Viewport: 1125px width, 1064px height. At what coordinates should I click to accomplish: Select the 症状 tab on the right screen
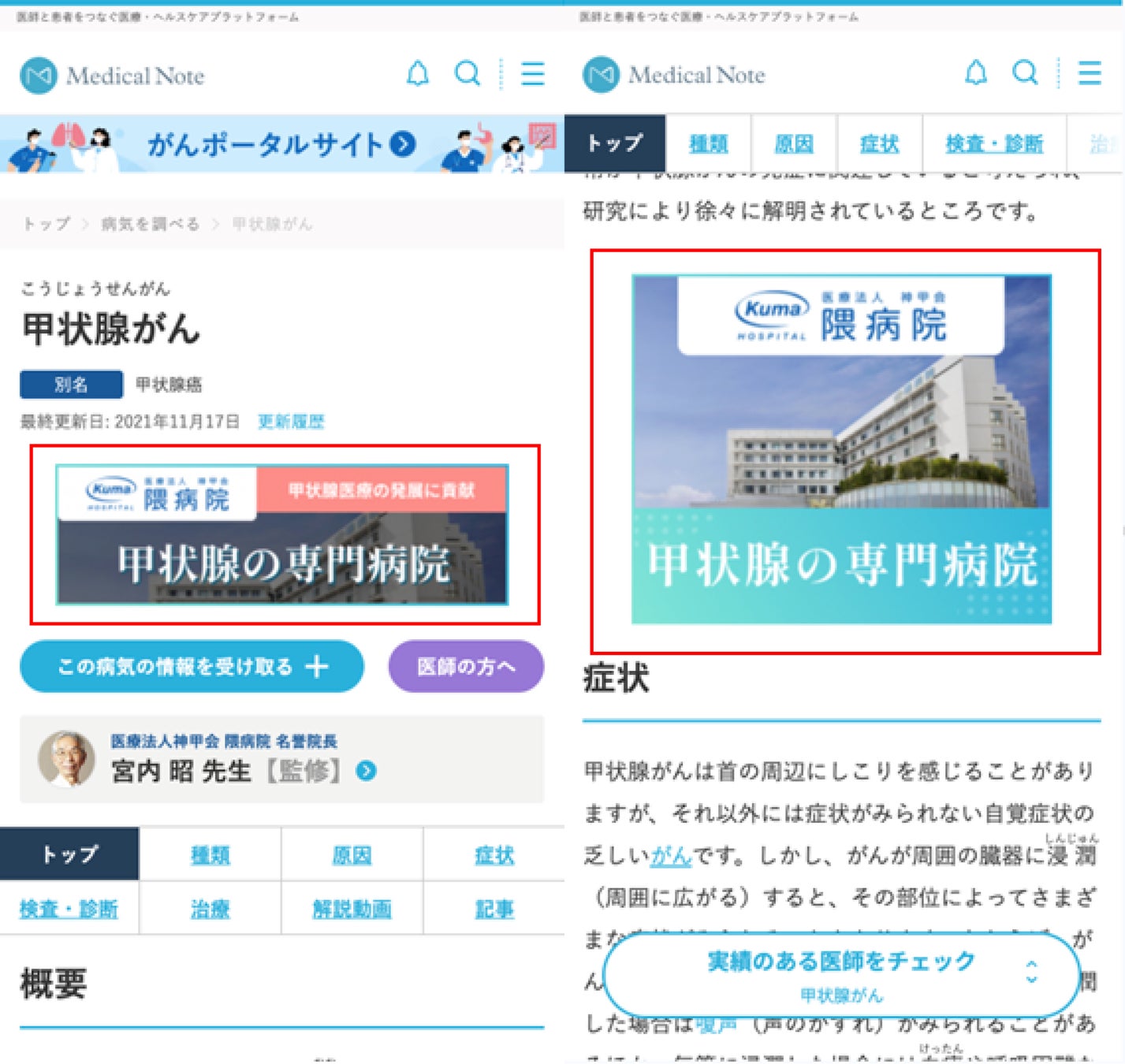click(879, 143)
